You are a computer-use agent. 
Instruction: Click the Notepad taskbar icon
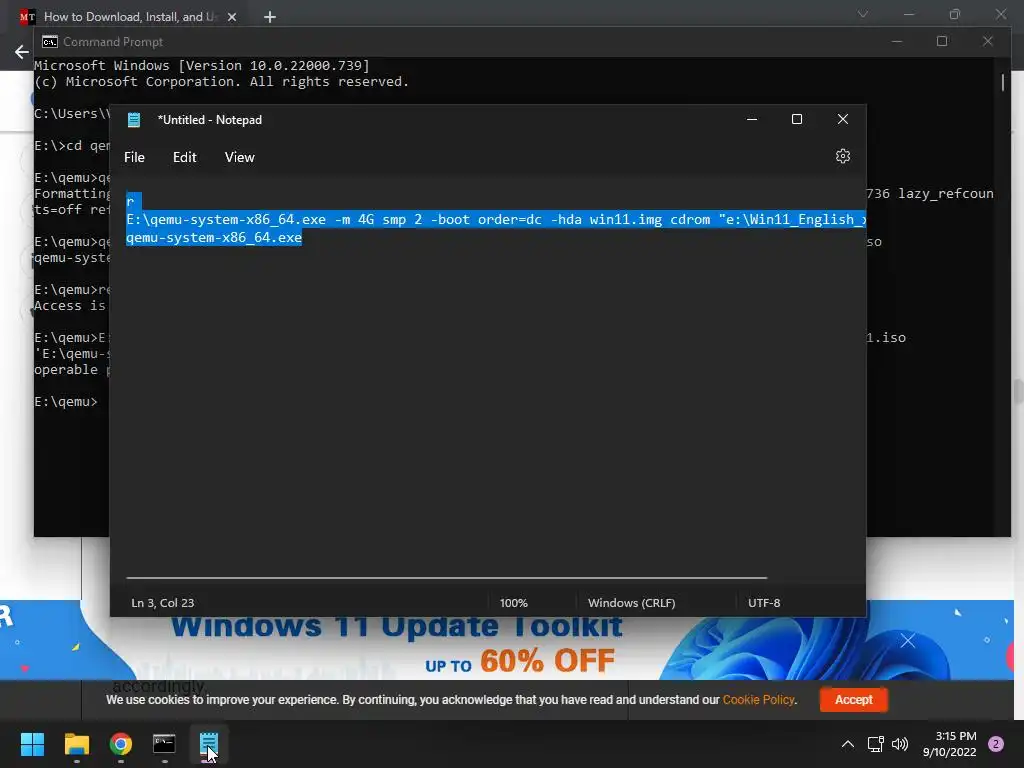pyautogui.click(x=209, y=744)
